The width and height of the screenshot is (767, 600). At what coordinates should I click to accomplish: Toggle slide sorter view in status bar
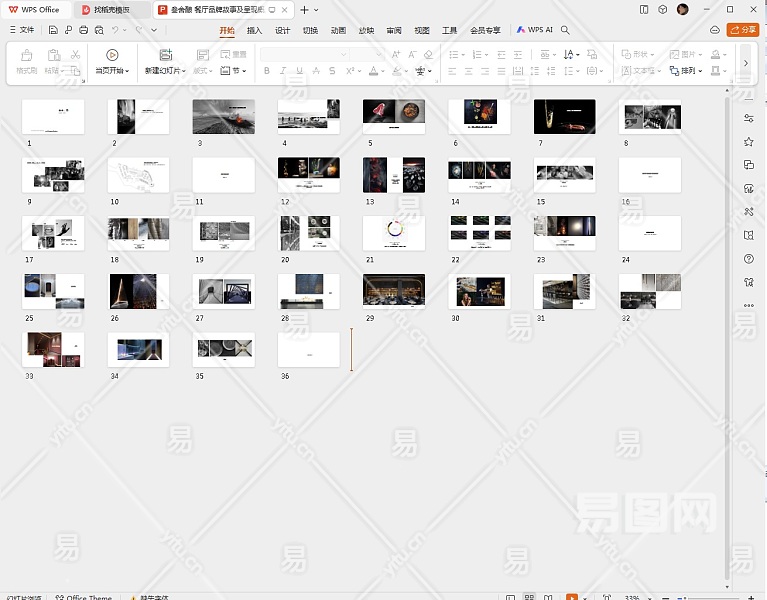click(530, 597)
